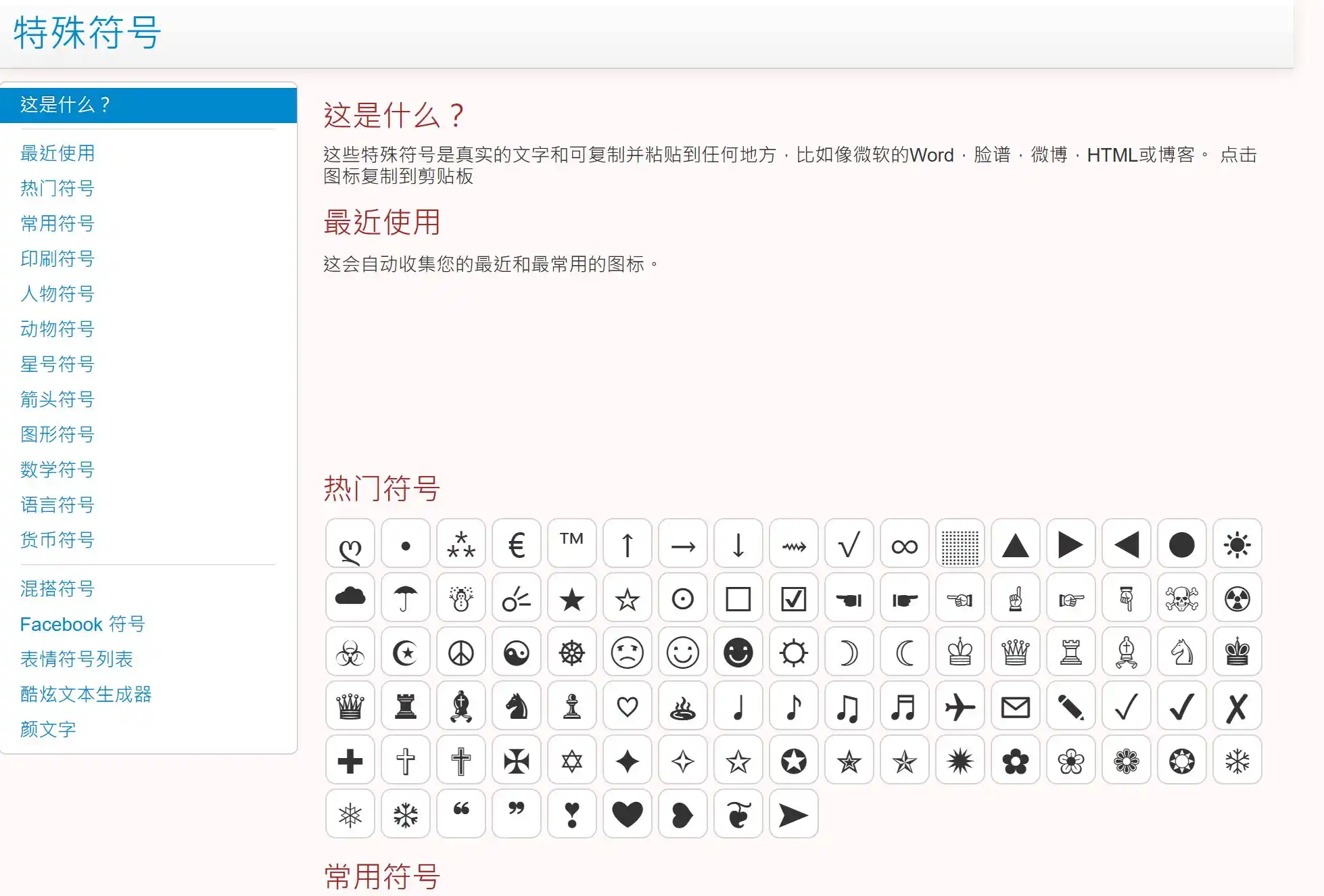Image resolution: width=1324 pixels, height=896 pixels.
Task: Copy the solid black star symbol
Action: [572, 598]
